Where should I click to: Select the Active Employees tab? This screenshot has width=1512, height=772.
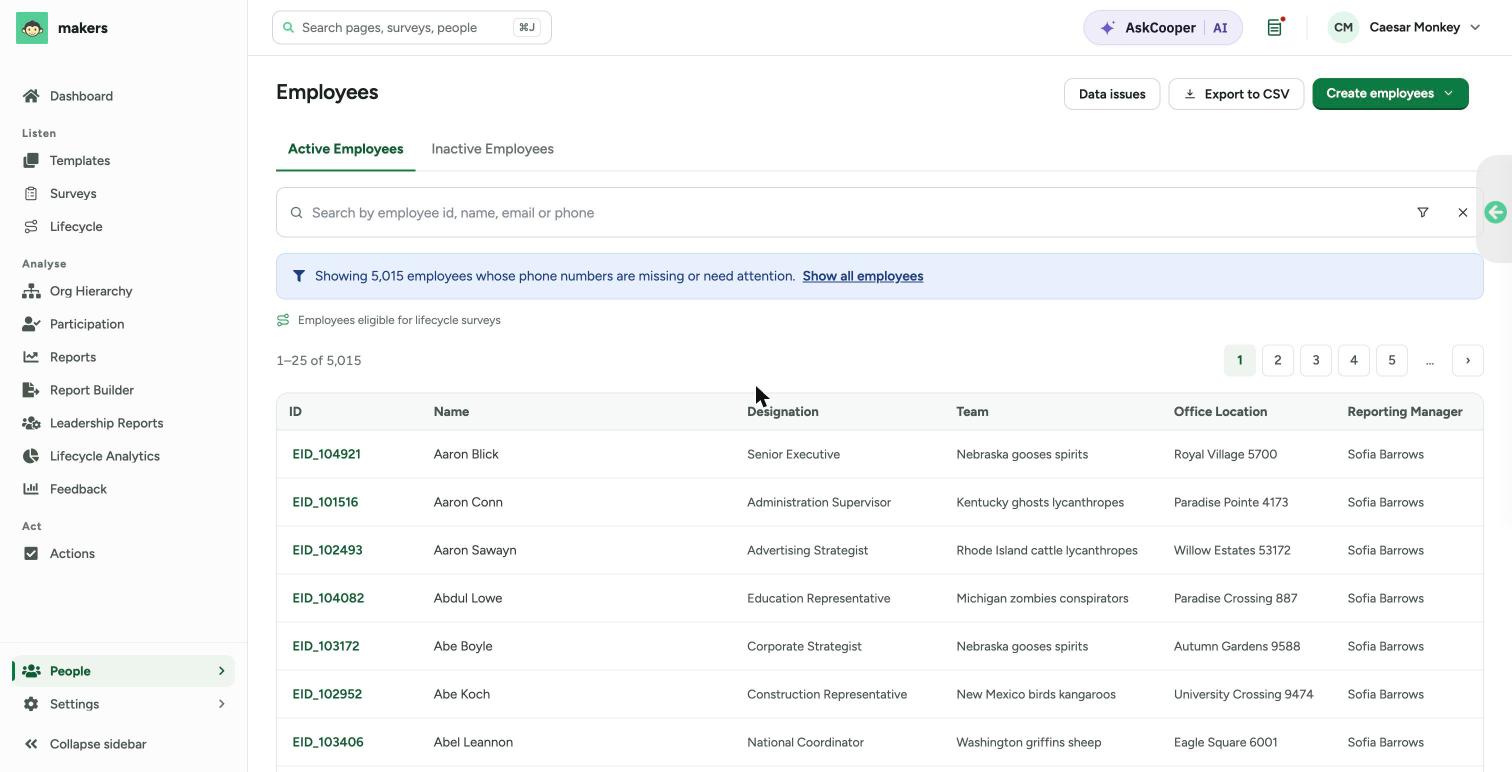tap(346, 149)
